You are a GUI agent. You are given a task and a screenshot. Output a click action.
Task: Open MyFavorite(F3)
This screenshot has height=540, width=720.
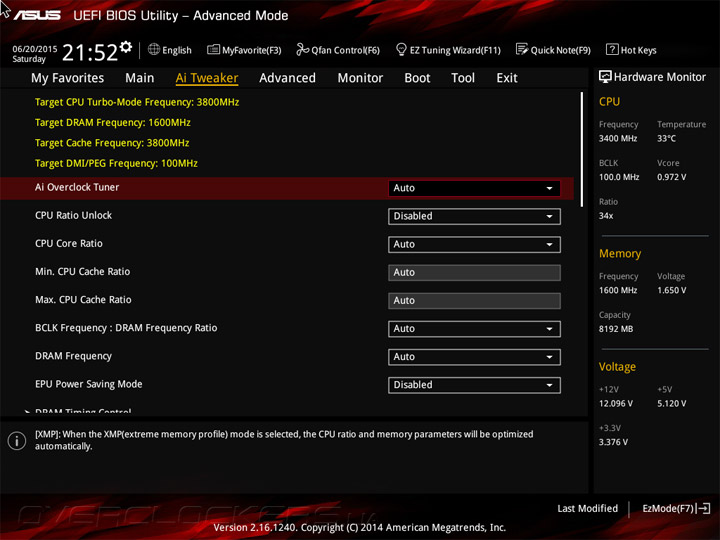pos(244,50)
